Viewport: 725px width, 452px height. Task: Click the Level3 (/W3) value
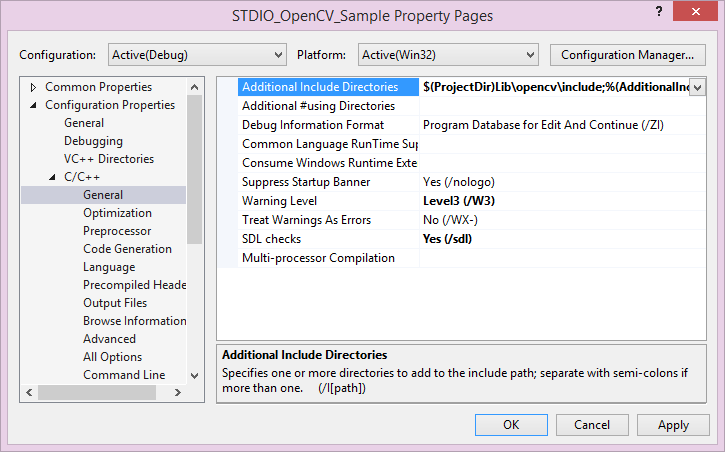(x=459, y=201)
